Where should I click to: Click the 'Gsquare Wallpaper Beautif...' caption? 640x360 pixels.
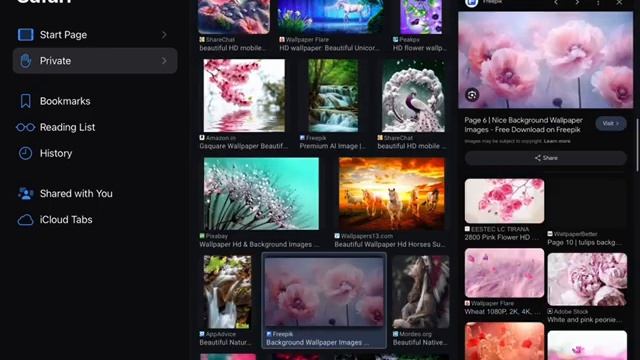[x=243, y=146]
